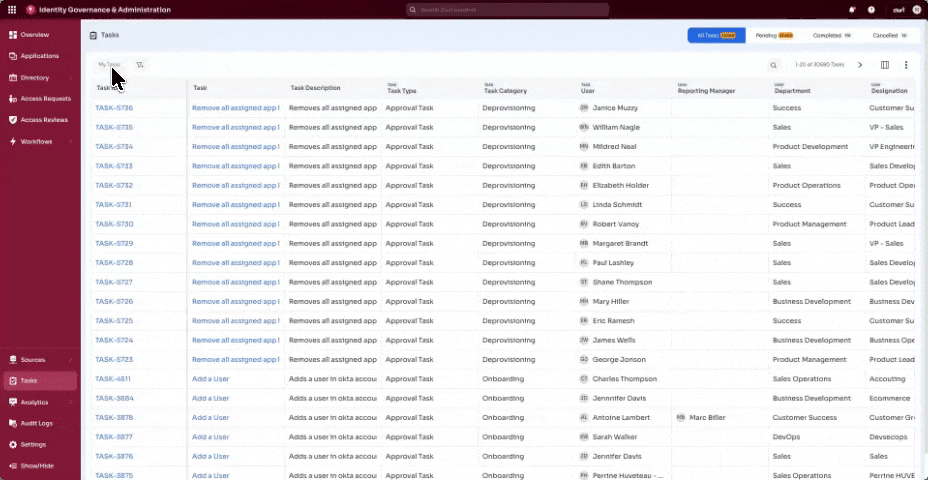Open Audit Logs in sidebar
Viewport: 928px width, 480px height.
pos(40,424)
